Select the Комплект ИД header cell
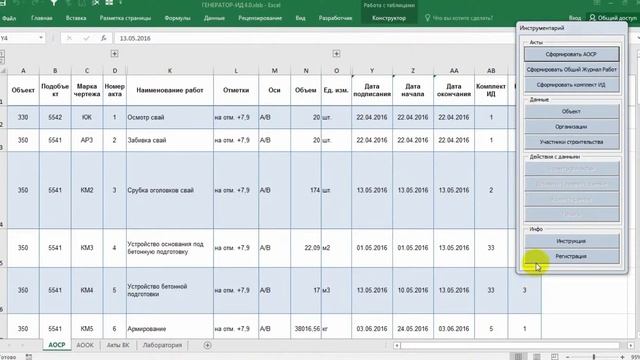 pos(491,90)
